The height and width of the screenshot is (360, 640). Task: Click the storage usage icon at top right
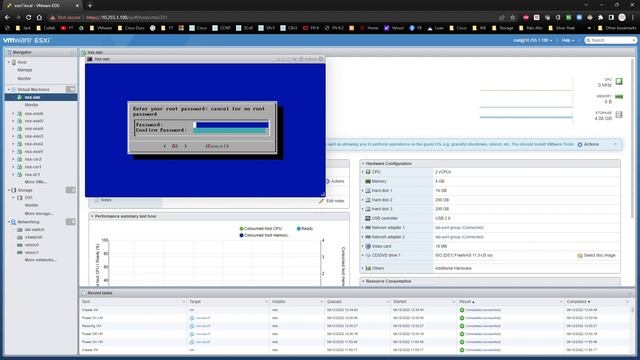[x=619, y=115]
